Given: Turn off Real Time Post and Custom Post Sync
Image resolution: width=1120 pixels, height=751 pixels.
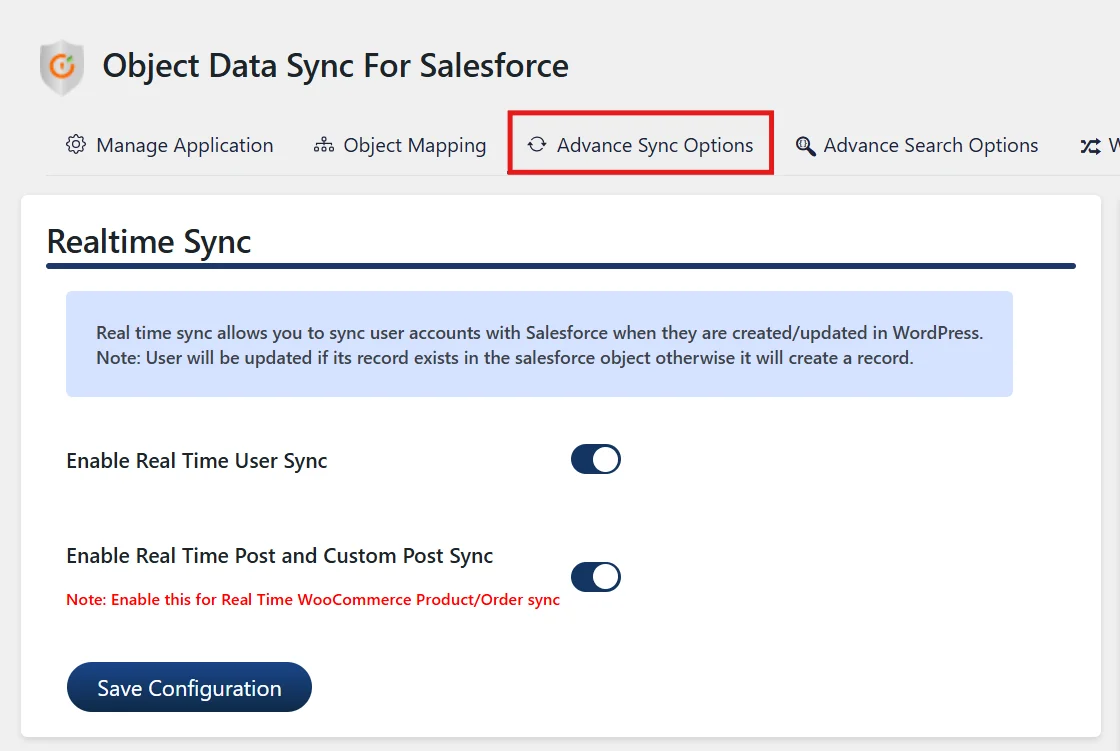Looking at the screenshot, I should pos(596,577).
